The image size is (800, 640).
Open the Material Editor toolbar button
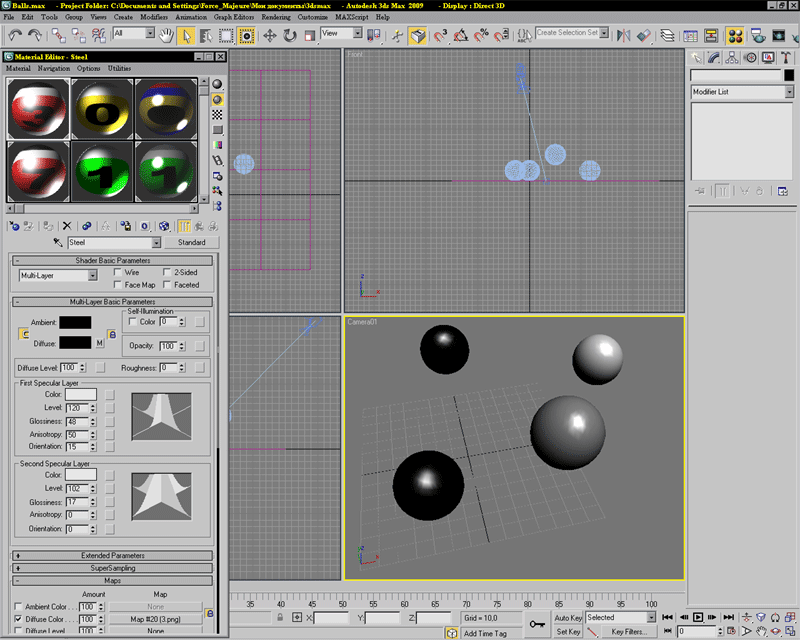coord(735,35)
